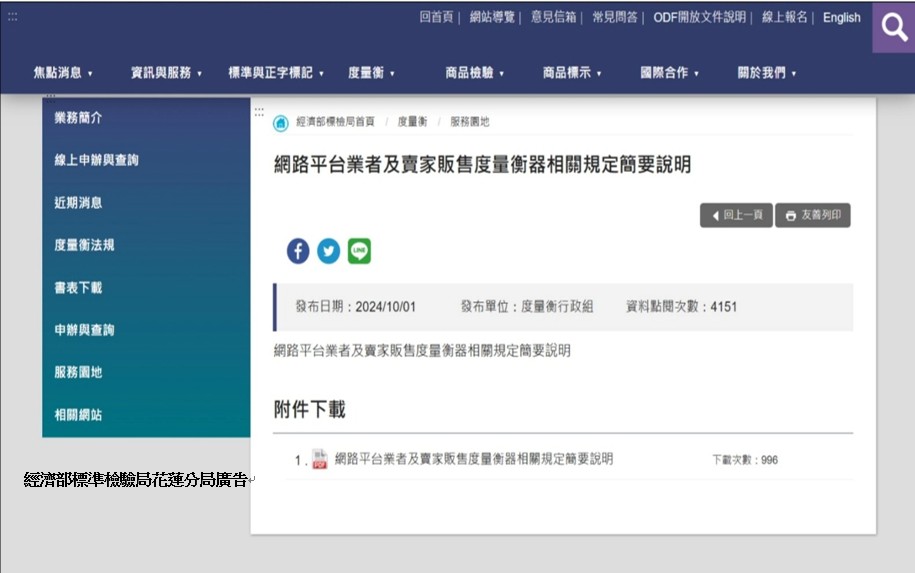Share page via Facebook icon
This screenshot has height=573, width=915.
pyautogui.click(x=298, y=251)
